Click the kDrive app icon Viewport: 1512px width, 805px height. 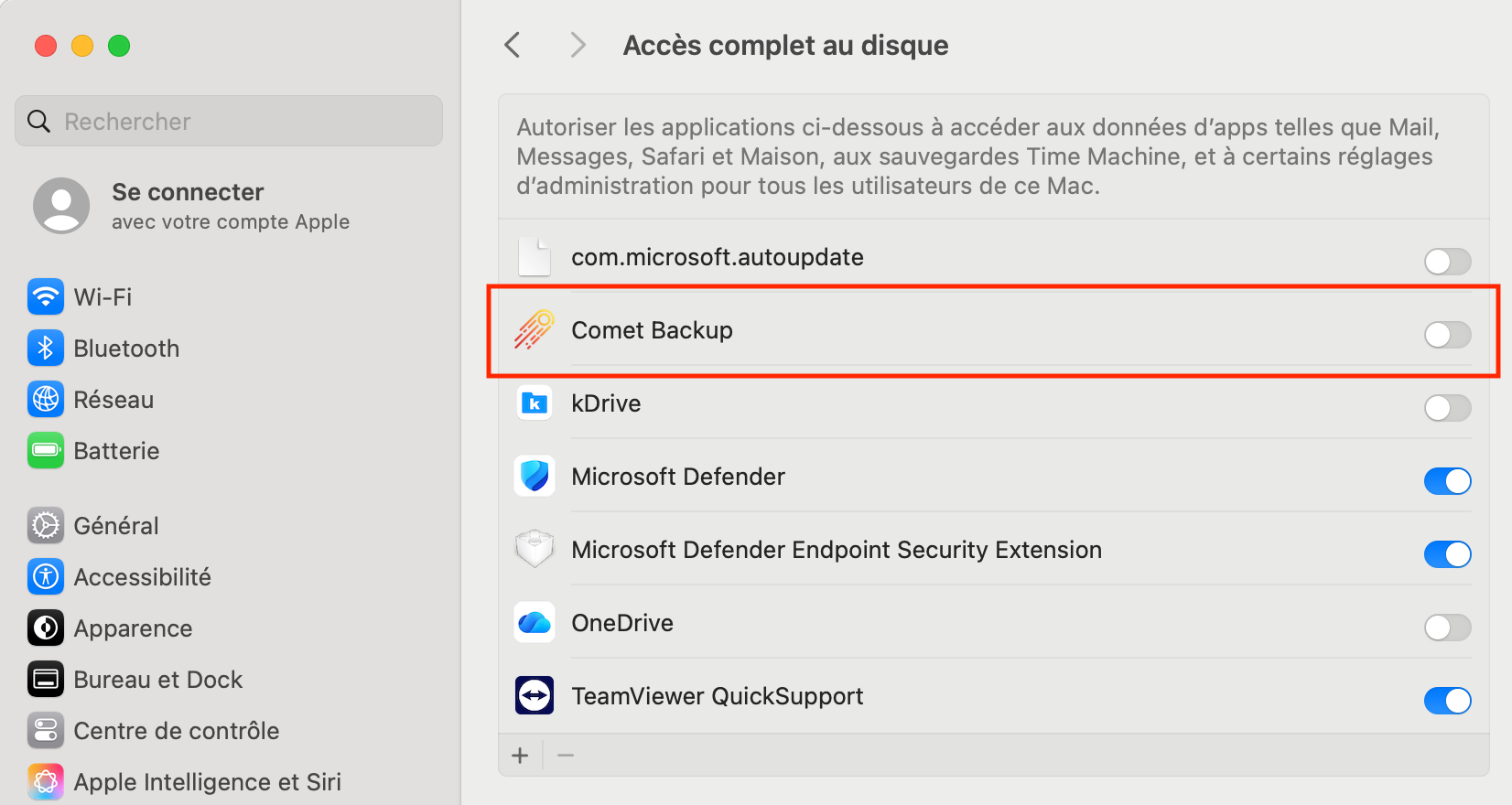click(x=535, y=403)
